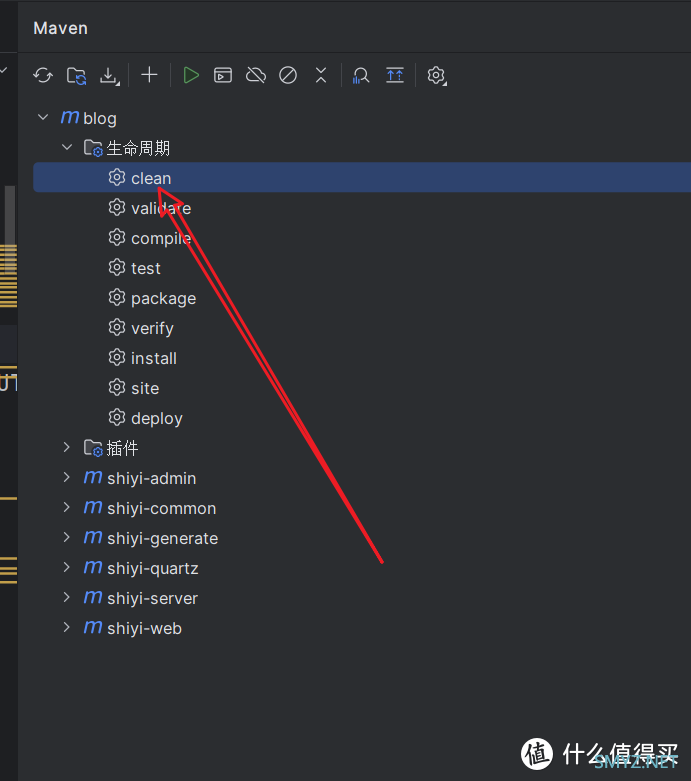
Task: Open the download sources and documentation icon
Action: click(109, 76)
